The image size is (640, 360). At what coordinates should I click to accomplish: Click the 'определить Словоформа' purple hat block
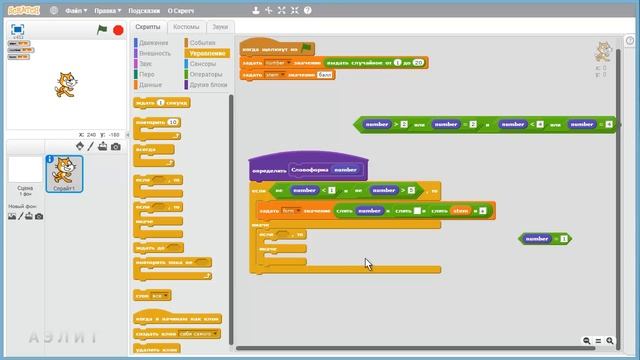[308, 167]
